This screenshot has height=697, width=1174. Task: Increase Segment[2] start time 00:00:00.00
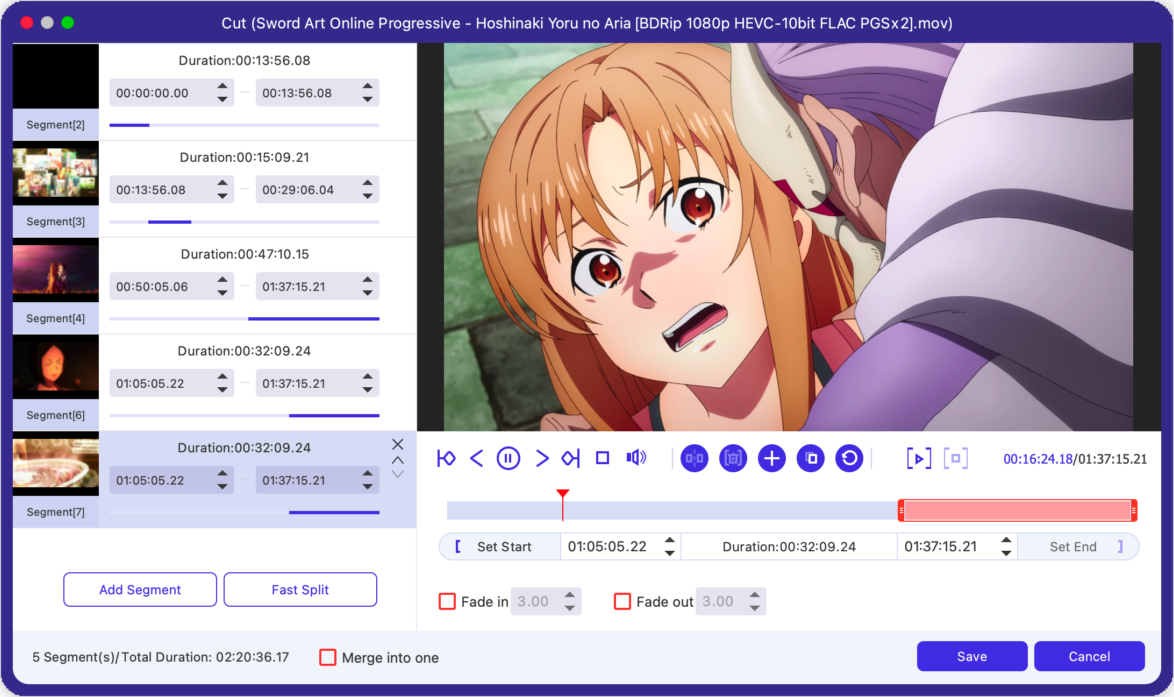pos(222,87)
